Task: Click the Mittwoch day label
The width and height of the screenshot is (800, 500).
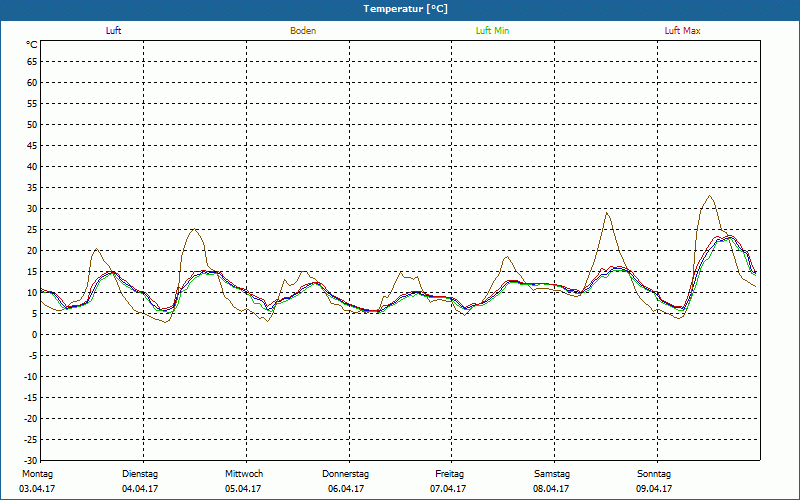Action: [244, 474]
